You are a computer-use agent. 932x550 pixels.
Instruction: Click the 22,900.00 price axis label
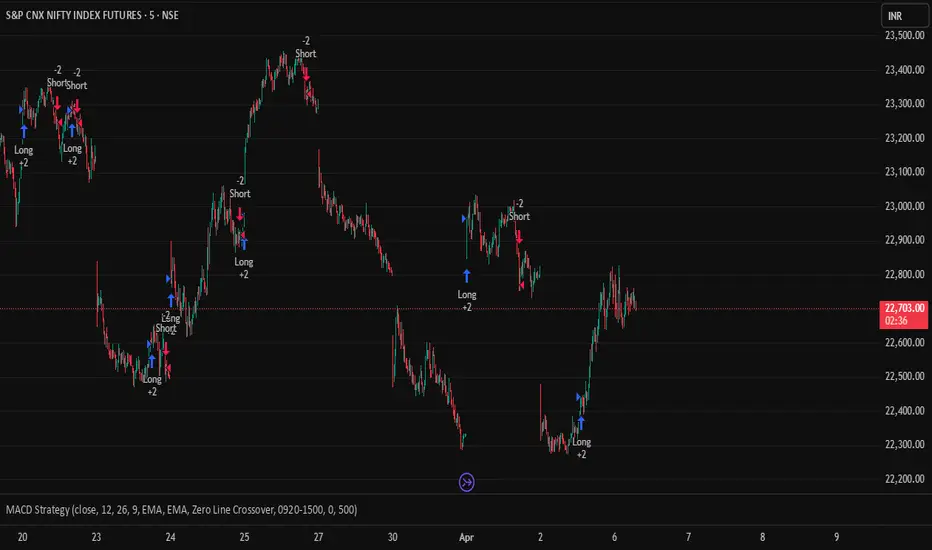[x=905, y=240]
